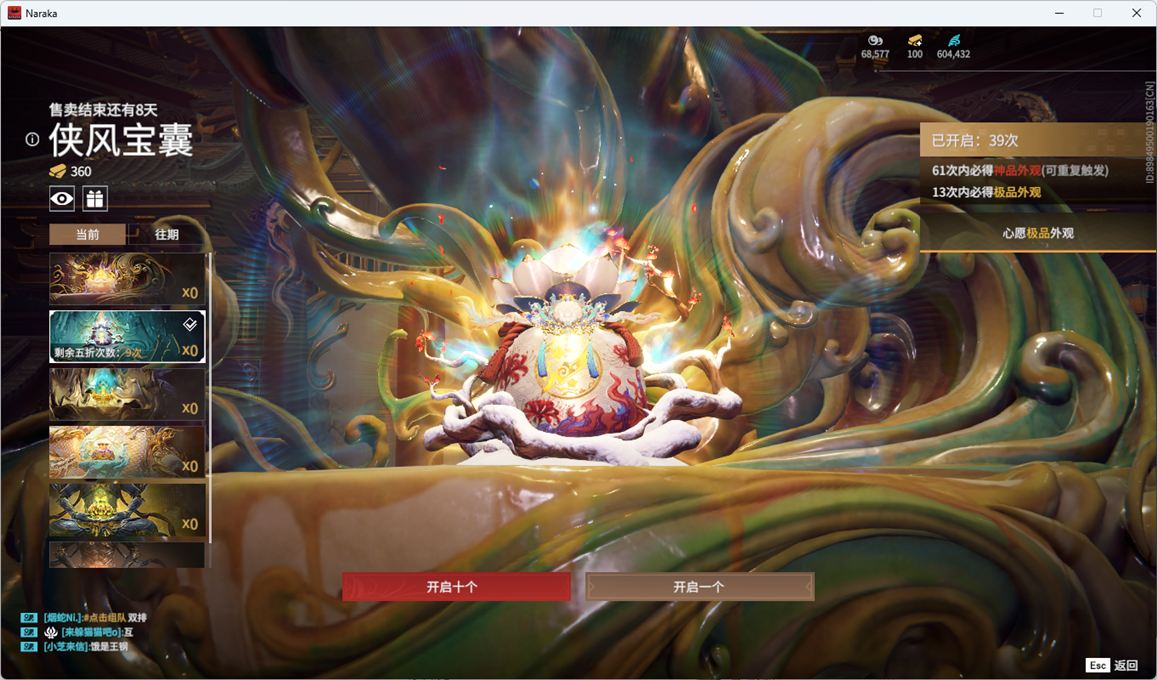Click the info icon beside 侠风宝囊
Viewport: 1157px width, 680px height.
[x=32, y=139]
